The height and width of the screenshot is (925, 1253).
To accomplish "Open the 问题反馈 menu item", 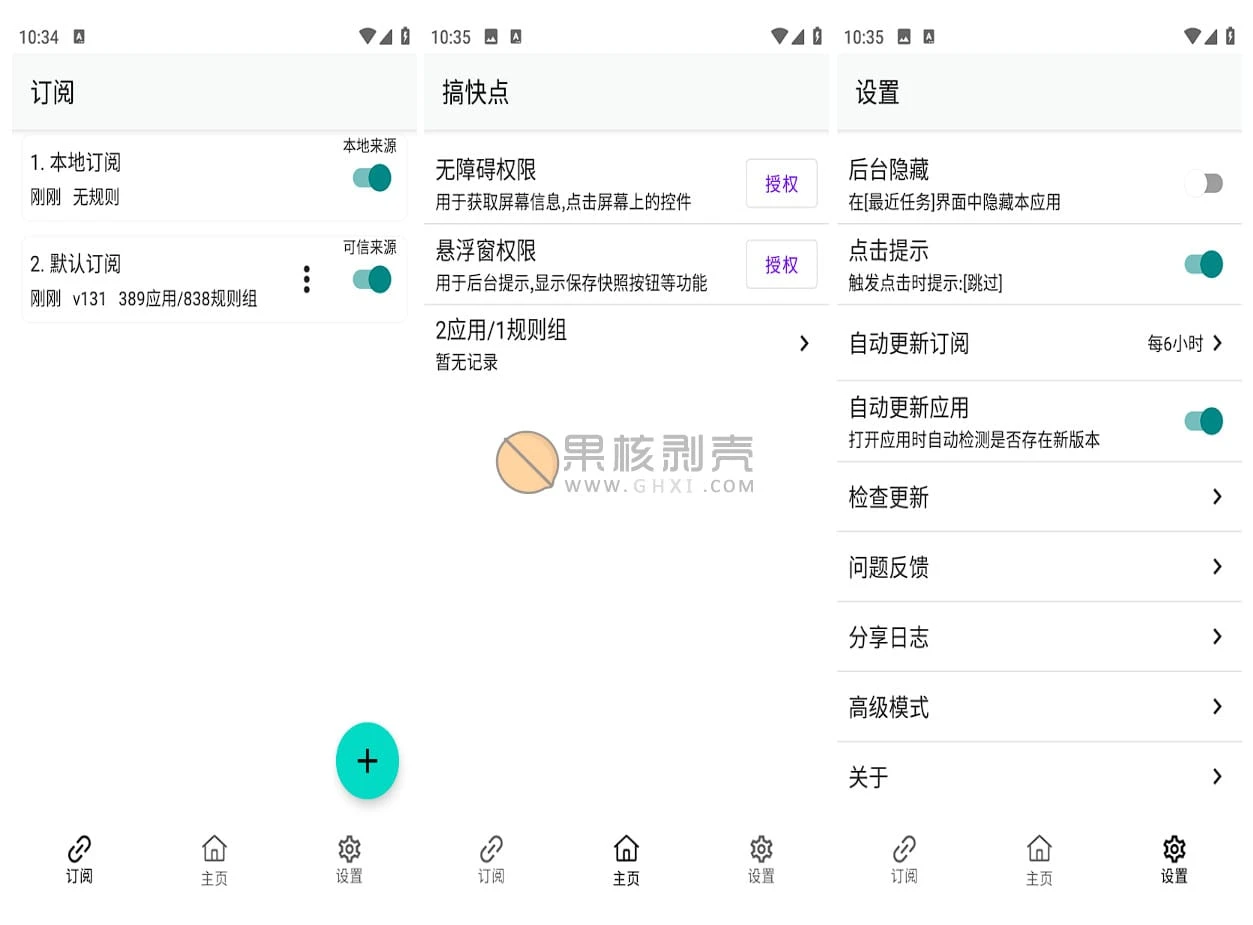I will 1038,566.
